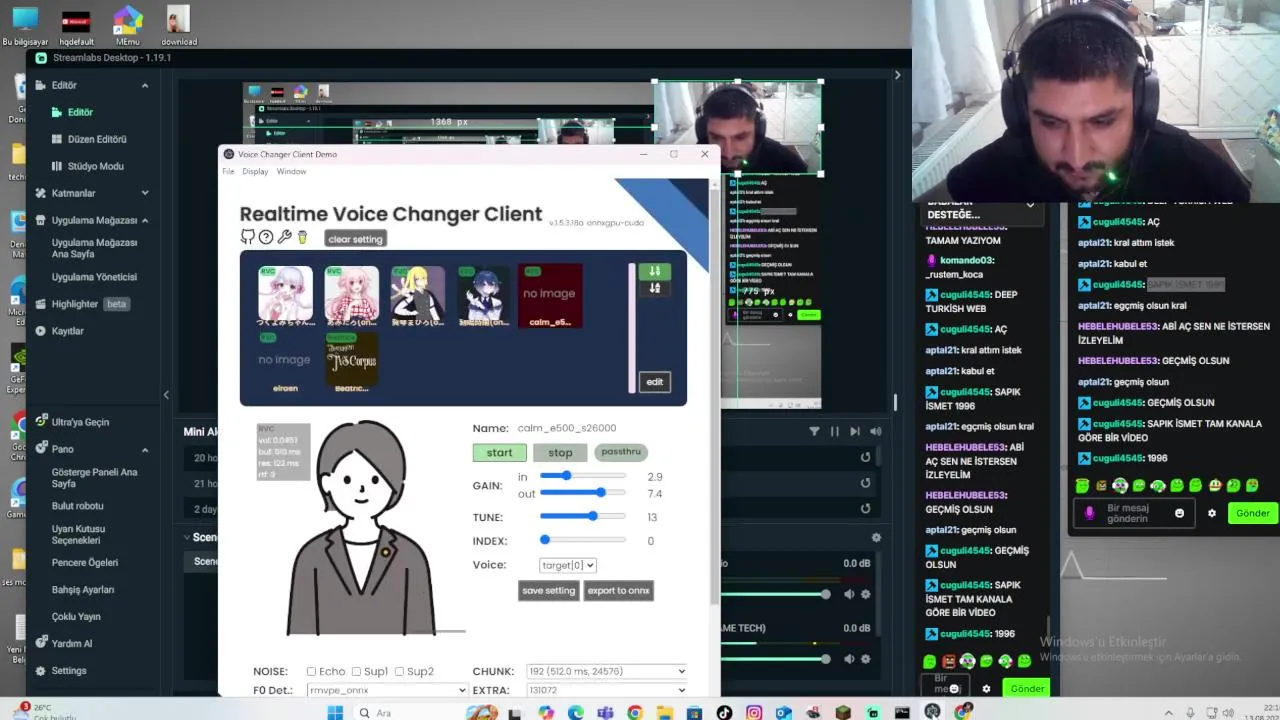Open Microsoft Edge from the taskbar
Screen dimensions: 1280x720
point(576,713)
